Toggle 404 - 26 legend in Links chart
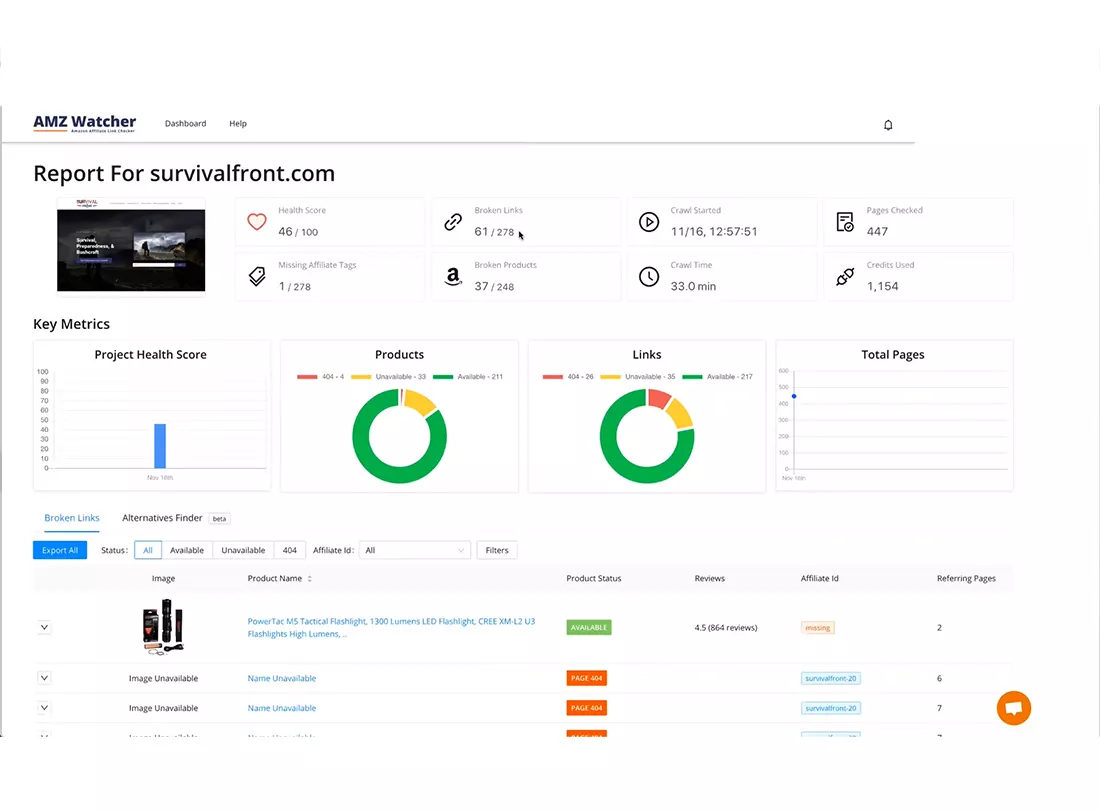Screen dimensions: 1100x810 click(568, 377)
